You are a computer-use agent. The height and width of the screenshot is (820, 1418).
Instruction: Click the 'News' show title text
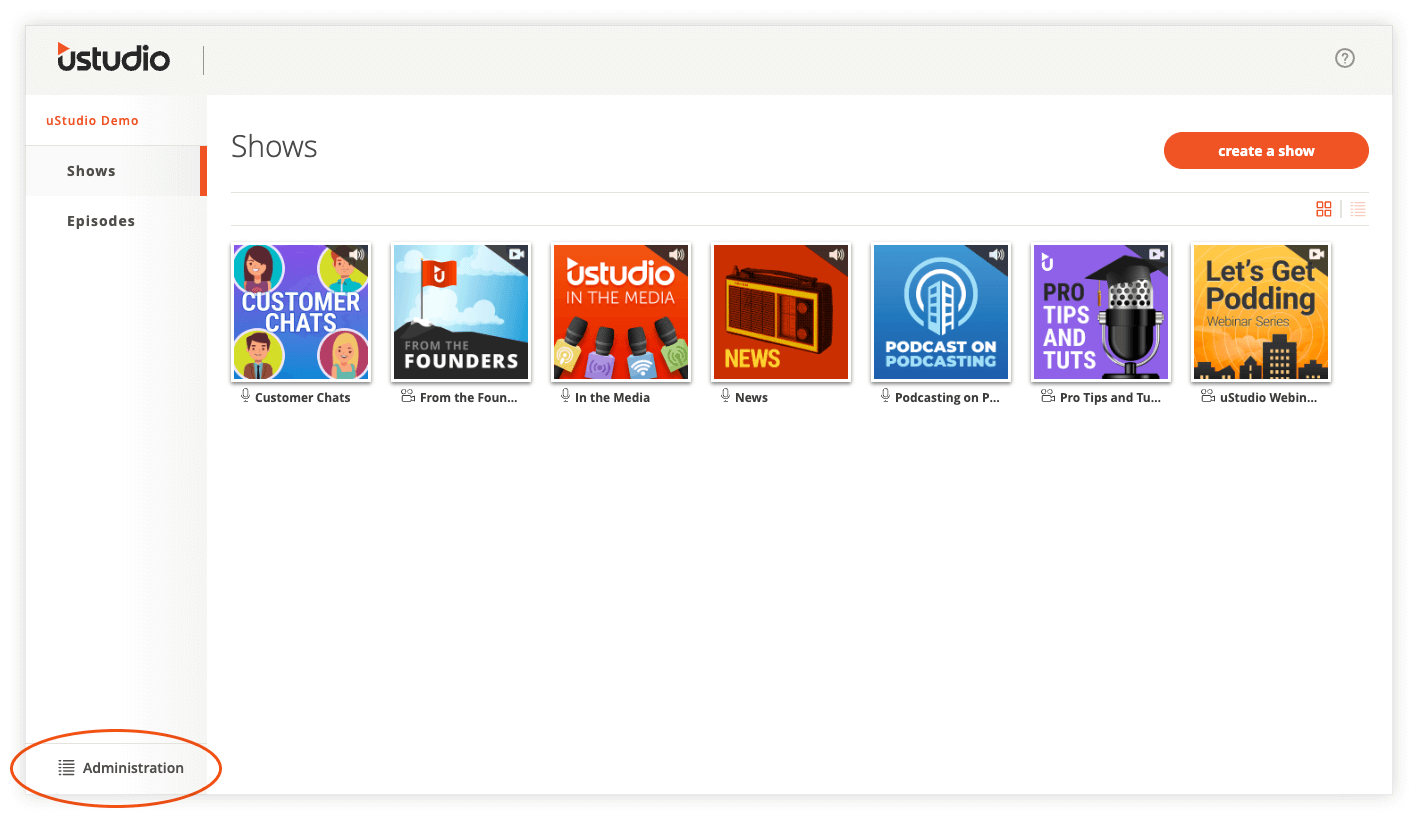(751, 397)
